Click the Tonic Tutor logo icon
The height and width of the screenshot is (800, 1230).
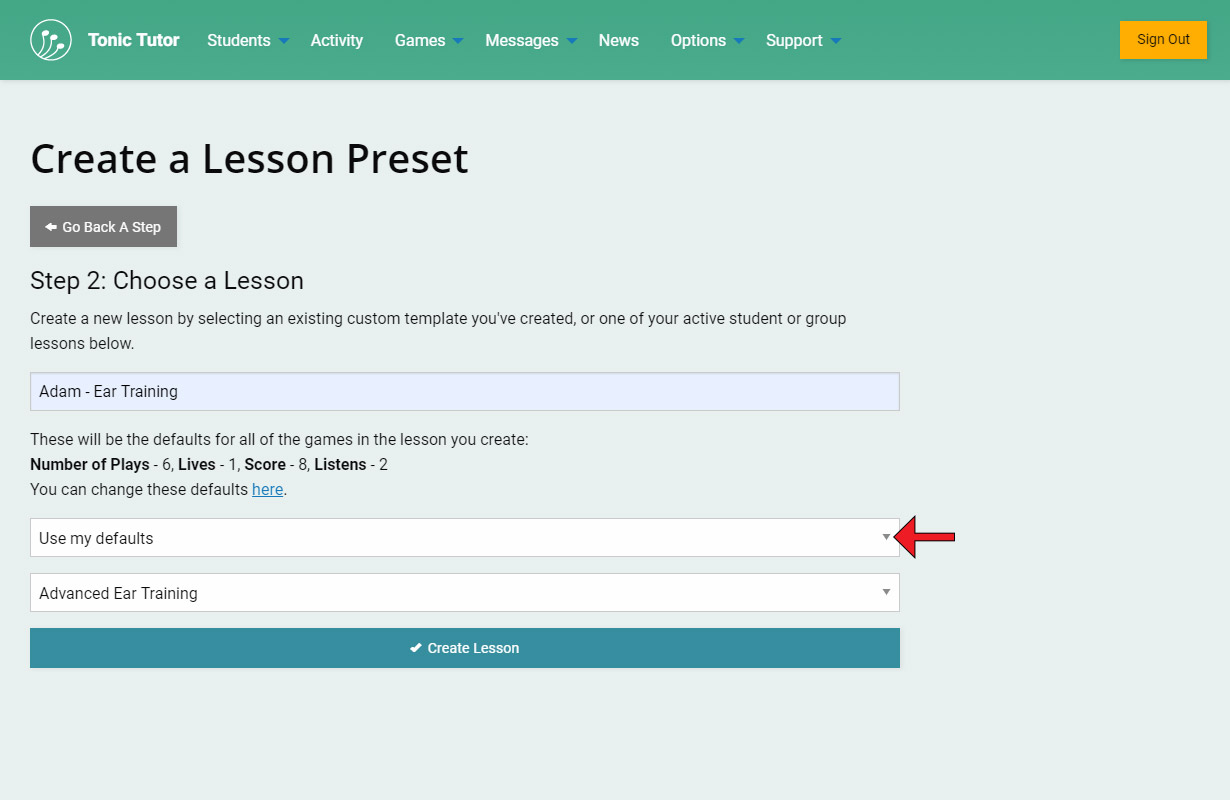coord(51,40)
